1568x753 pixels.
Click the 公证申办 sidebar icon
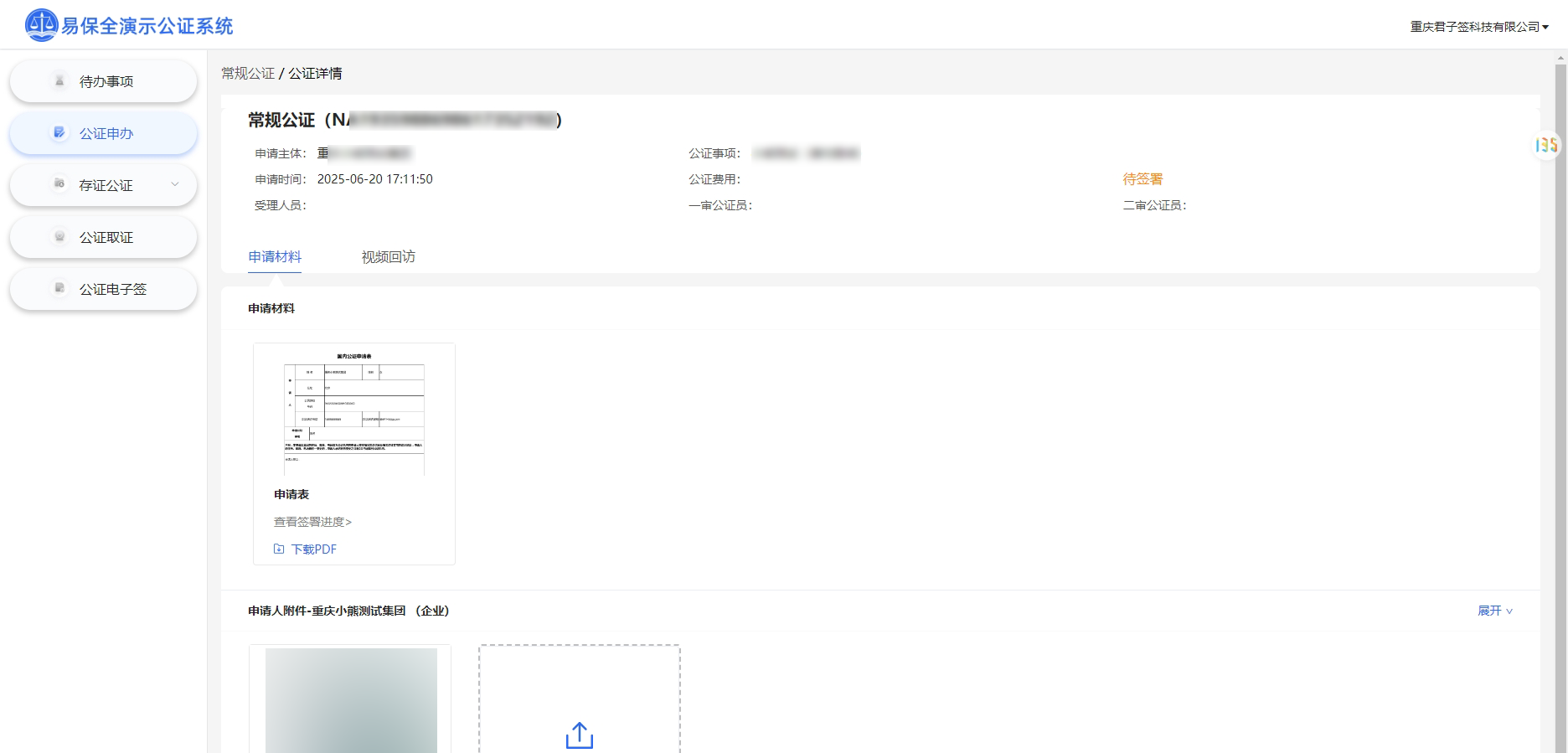pos(59,132)
